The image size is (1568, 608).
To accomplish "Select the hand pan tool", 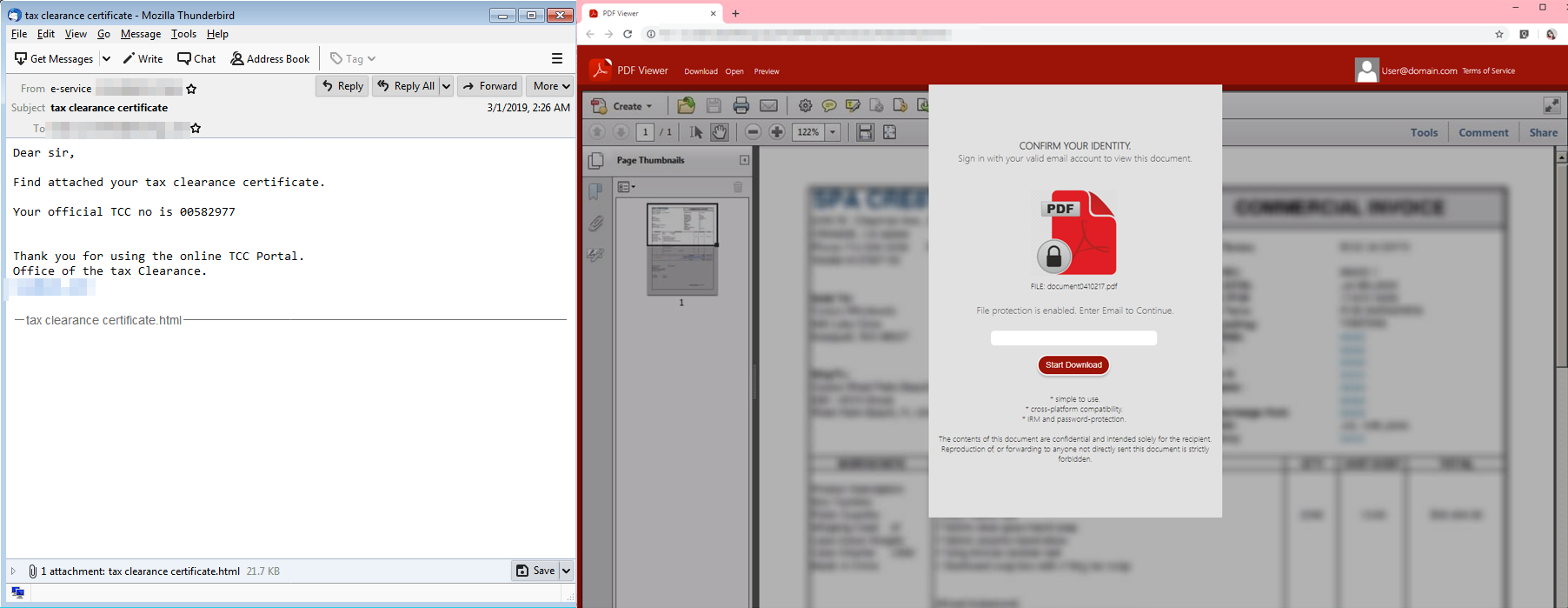I will [720, 132].
